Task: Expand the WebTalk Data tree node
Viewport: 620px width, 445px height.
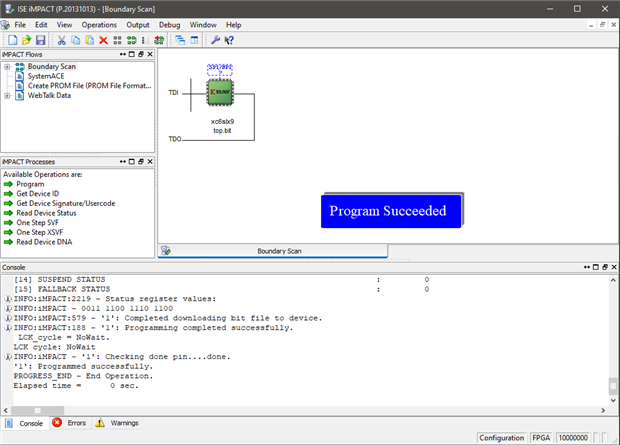Action: pos(7,96)
